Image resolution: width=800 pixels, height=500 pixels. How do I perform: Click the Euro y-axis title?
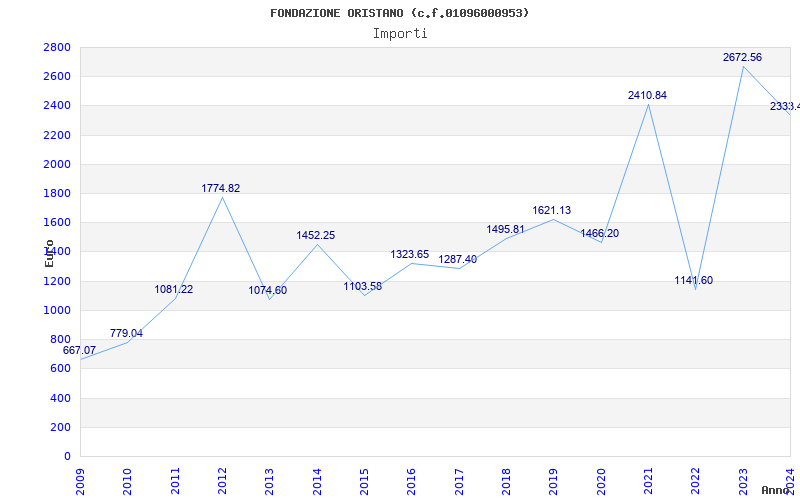click(x=49, y=253)
